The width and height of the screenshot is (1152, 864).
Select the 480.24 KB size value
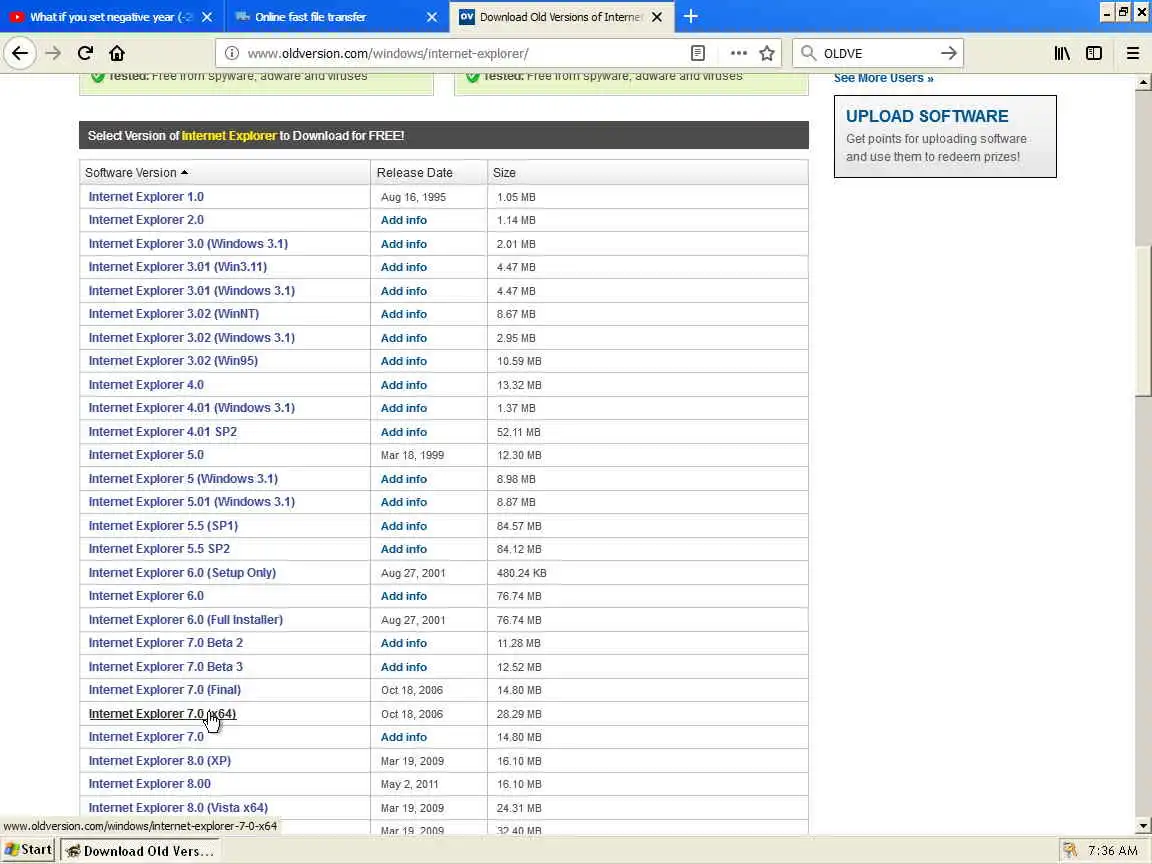click(x=522, y=573)
